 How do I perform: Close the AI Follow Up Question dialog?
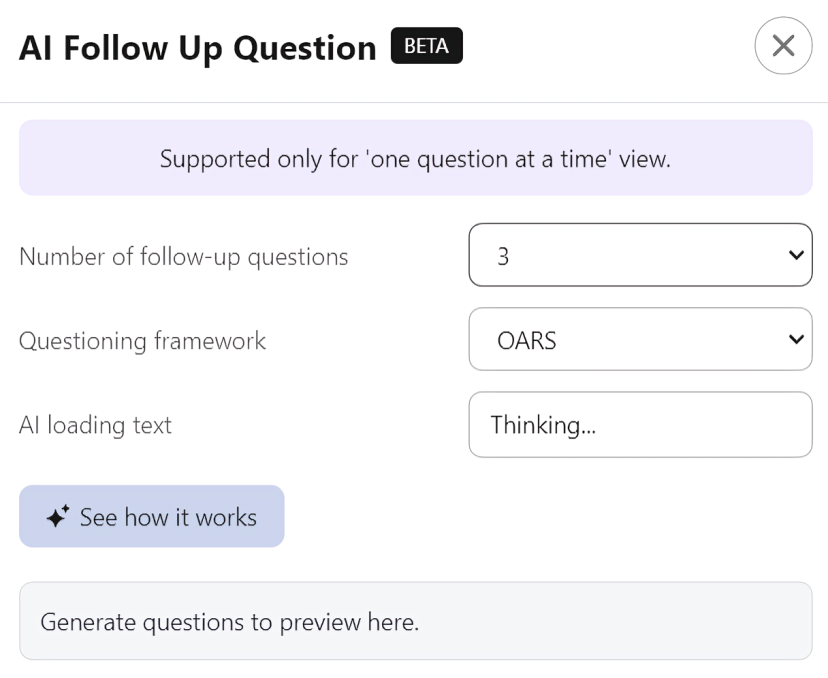[x=783, y=45]
